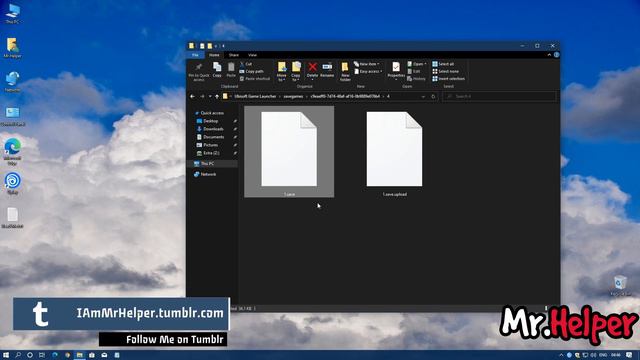Screen dimensions: 640x360
Task: Delete the selected file with the red X
Action: pyautogui.click(x=312, y=70)
